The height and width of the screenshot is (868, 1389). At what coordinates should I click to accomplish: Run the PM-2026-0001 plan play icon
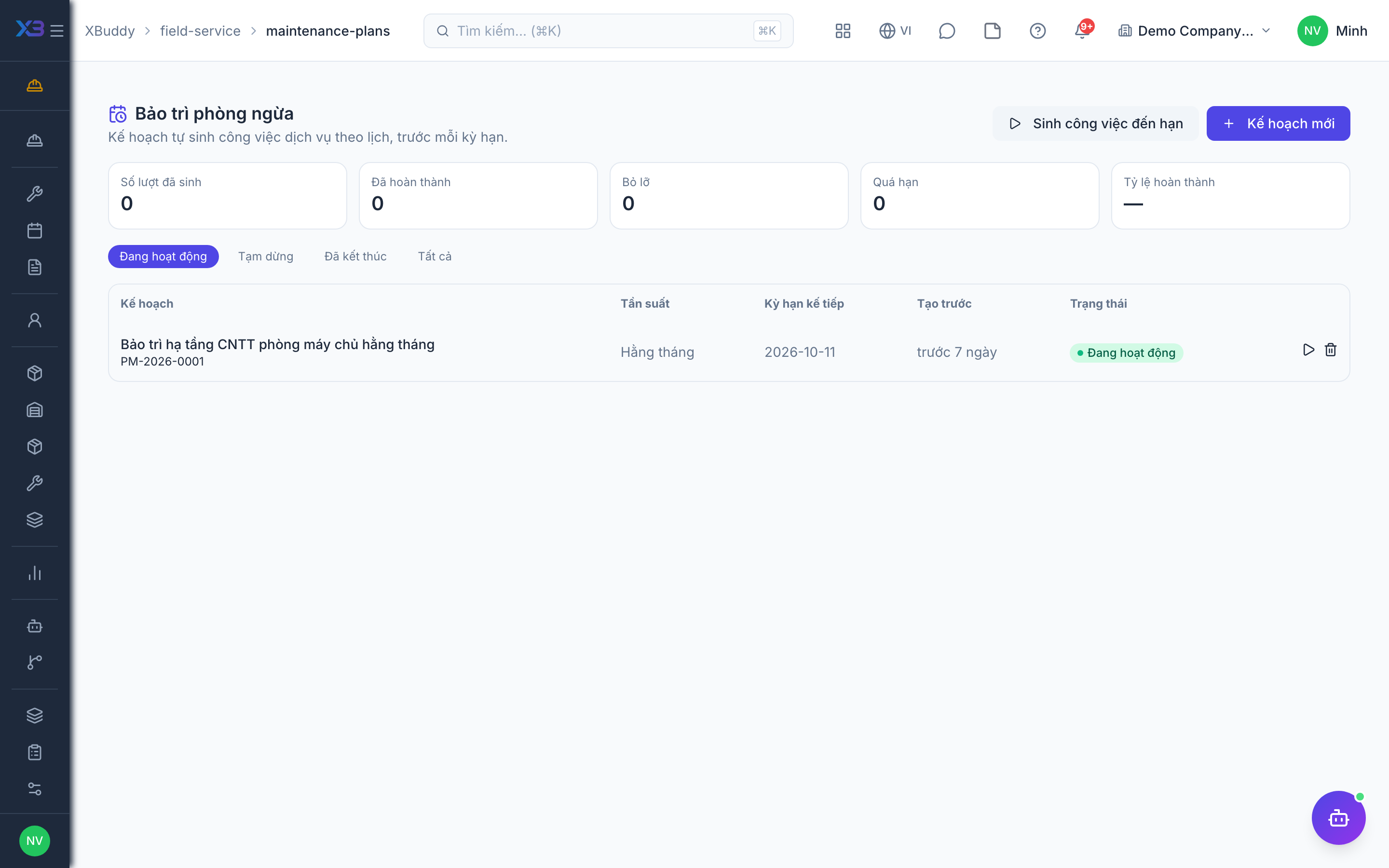[x=1308, y=350]
